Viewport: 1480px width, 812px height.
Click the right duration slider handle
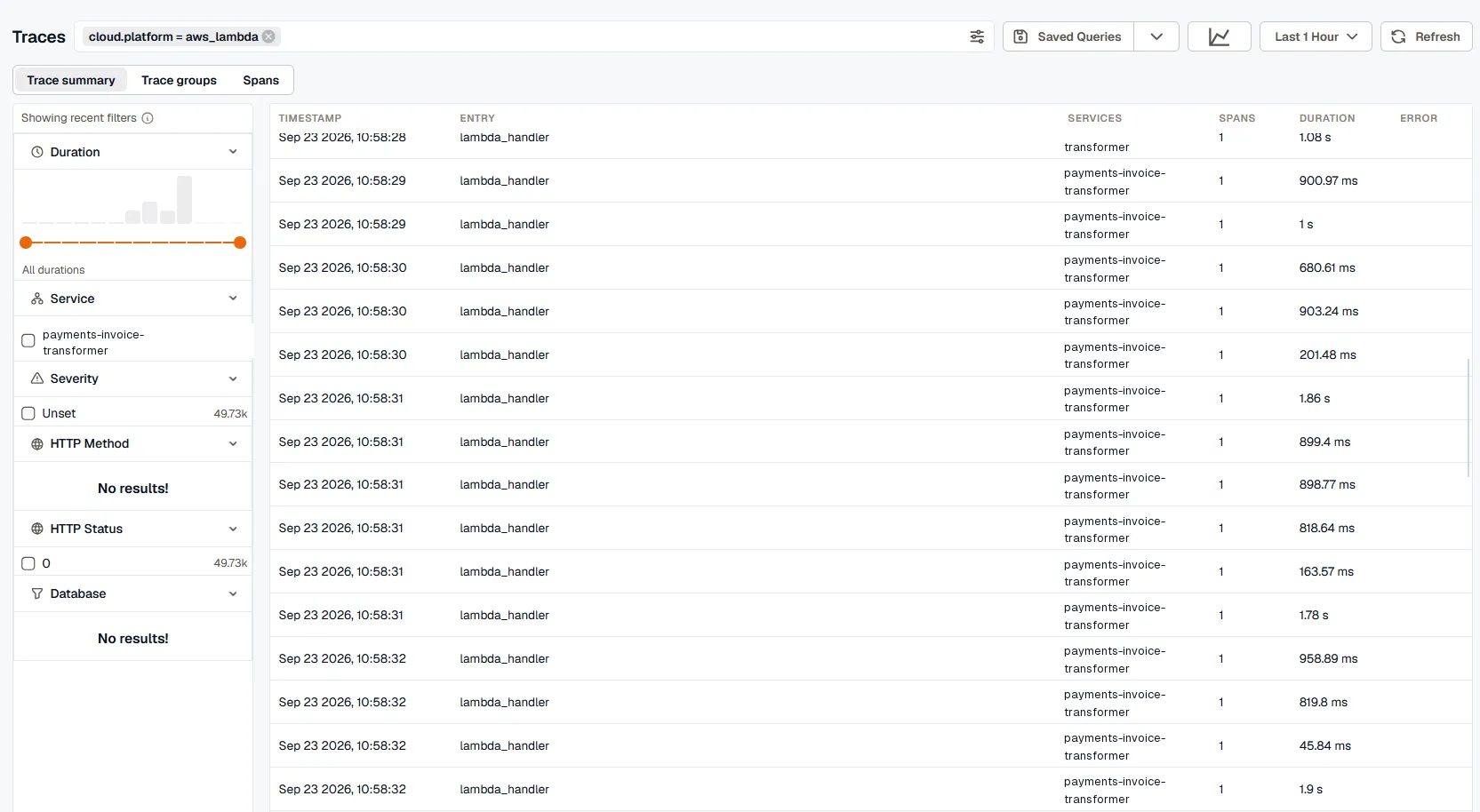tap(240, 243)
